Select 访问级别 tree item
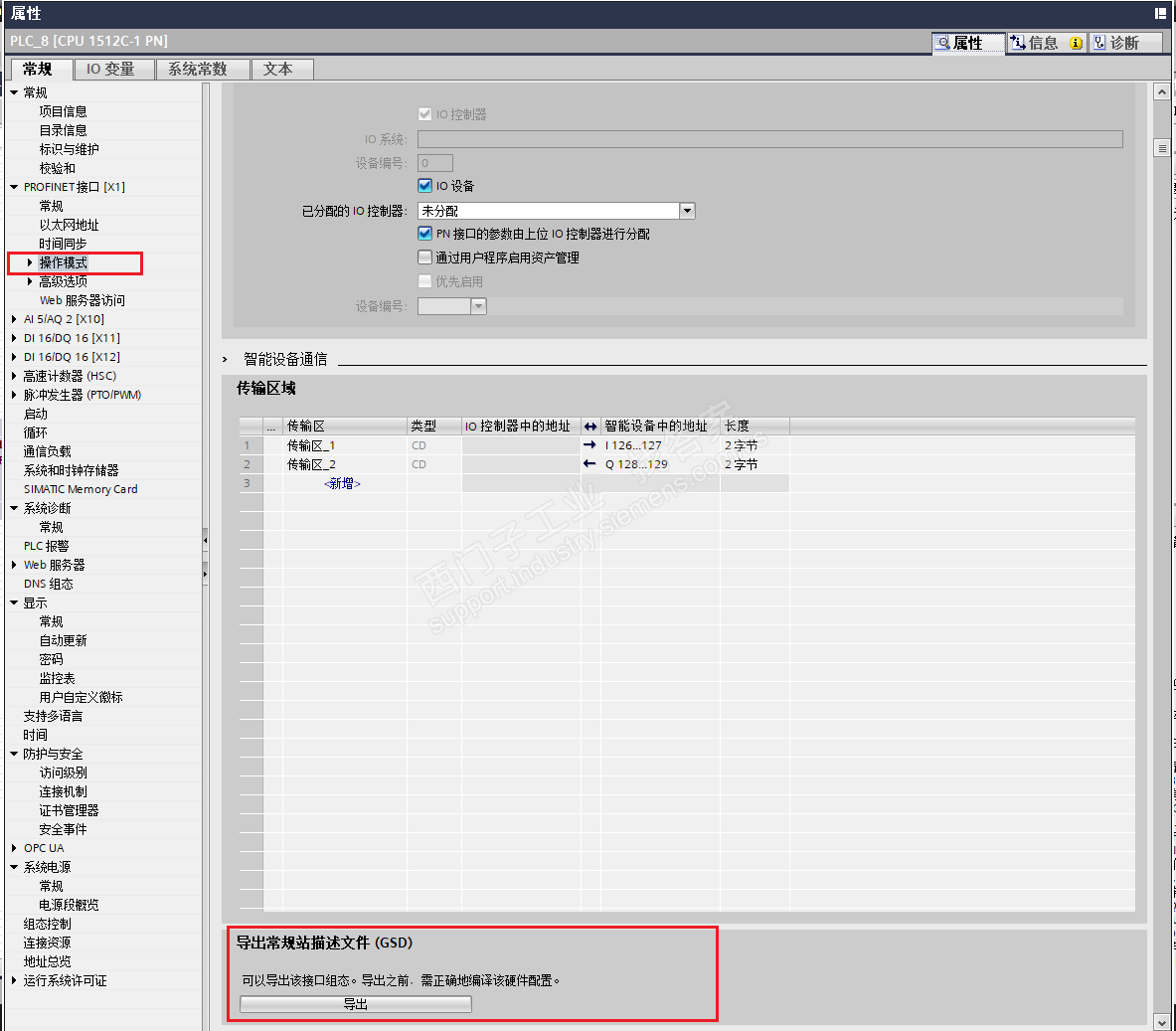 point(63,773)
